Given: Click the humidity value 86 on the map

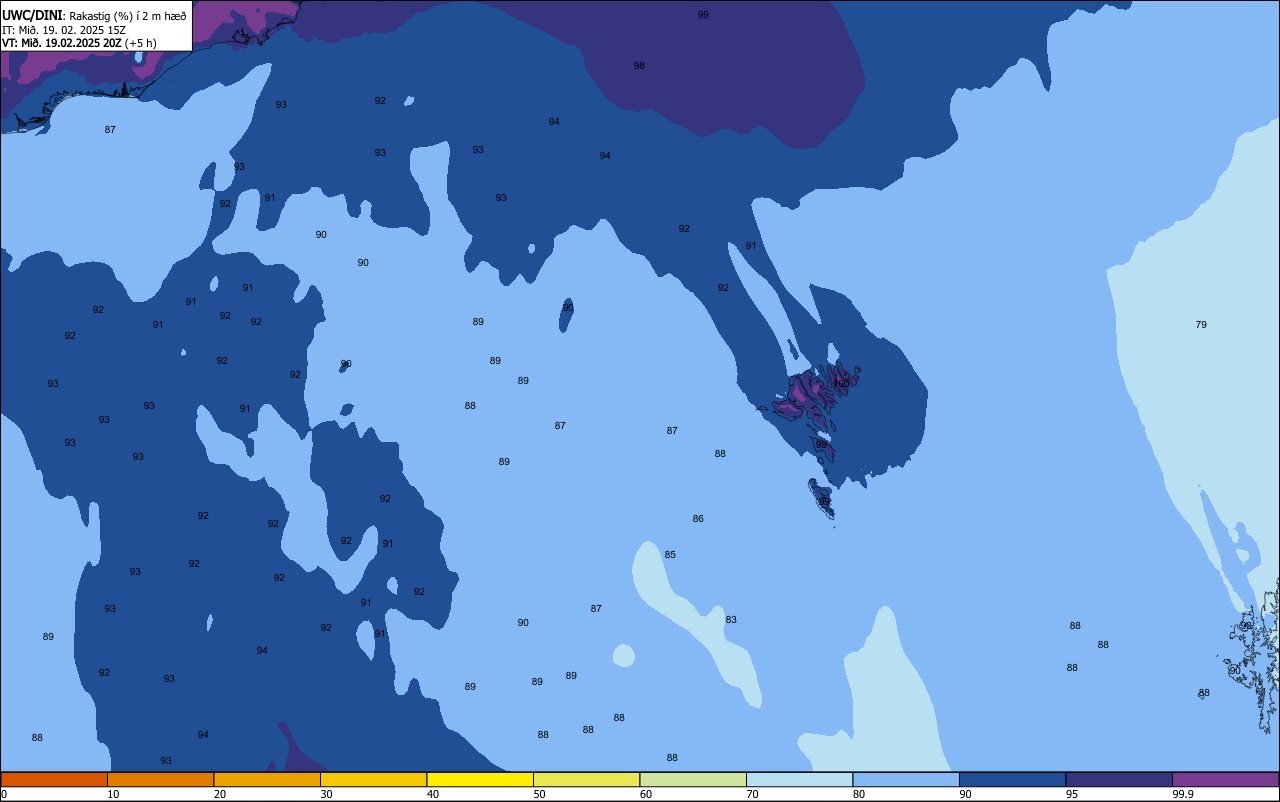Looking at the screenshot, I should [698, 519].
